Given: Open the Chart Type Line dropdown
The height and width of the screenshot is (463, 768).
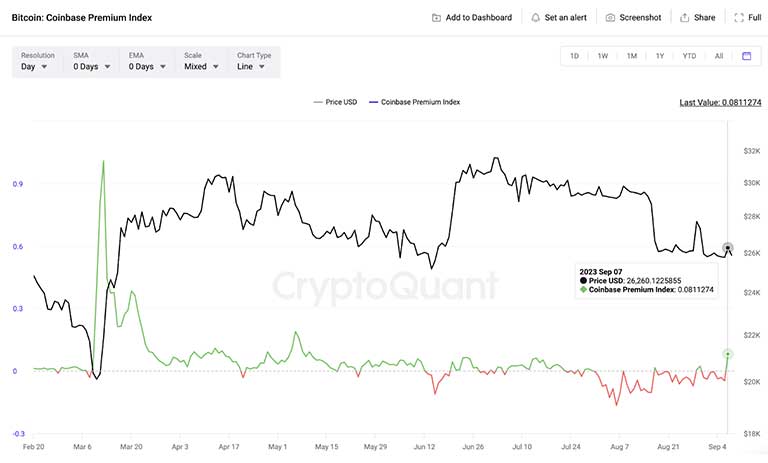Looking at the screenshot, I should click(254, 62).
